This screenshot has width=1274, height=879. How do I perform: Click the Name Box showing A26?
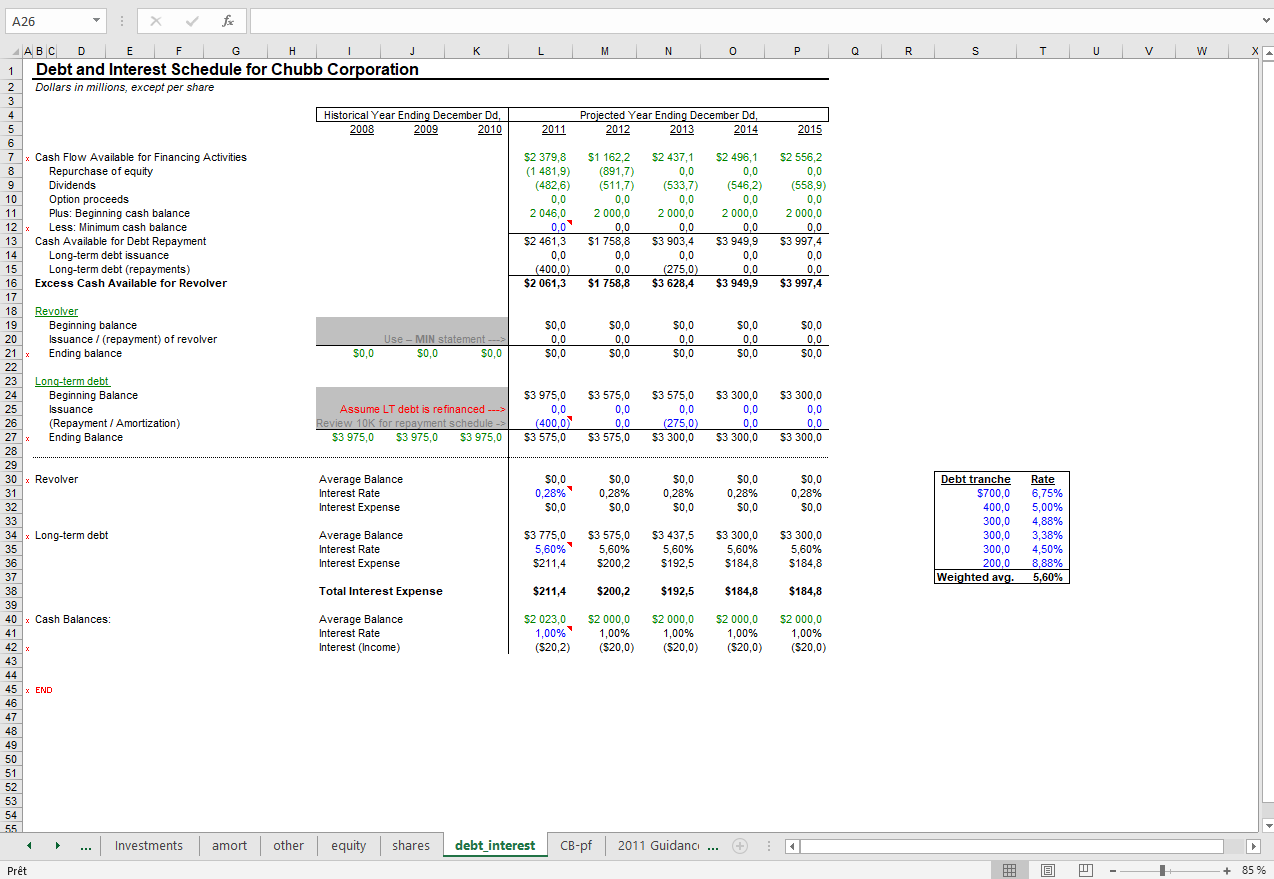[47, 21]
